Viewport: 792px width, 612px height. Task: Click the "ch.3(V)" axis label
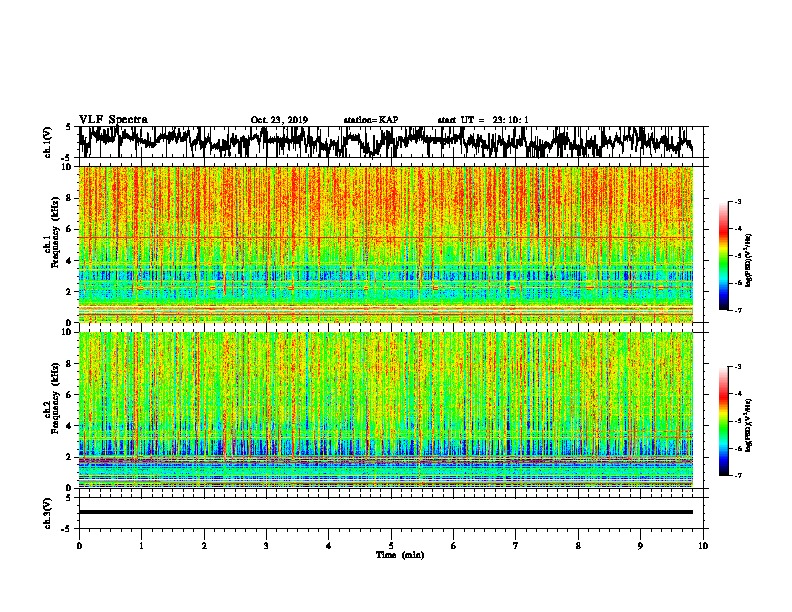tap(48, 513)
